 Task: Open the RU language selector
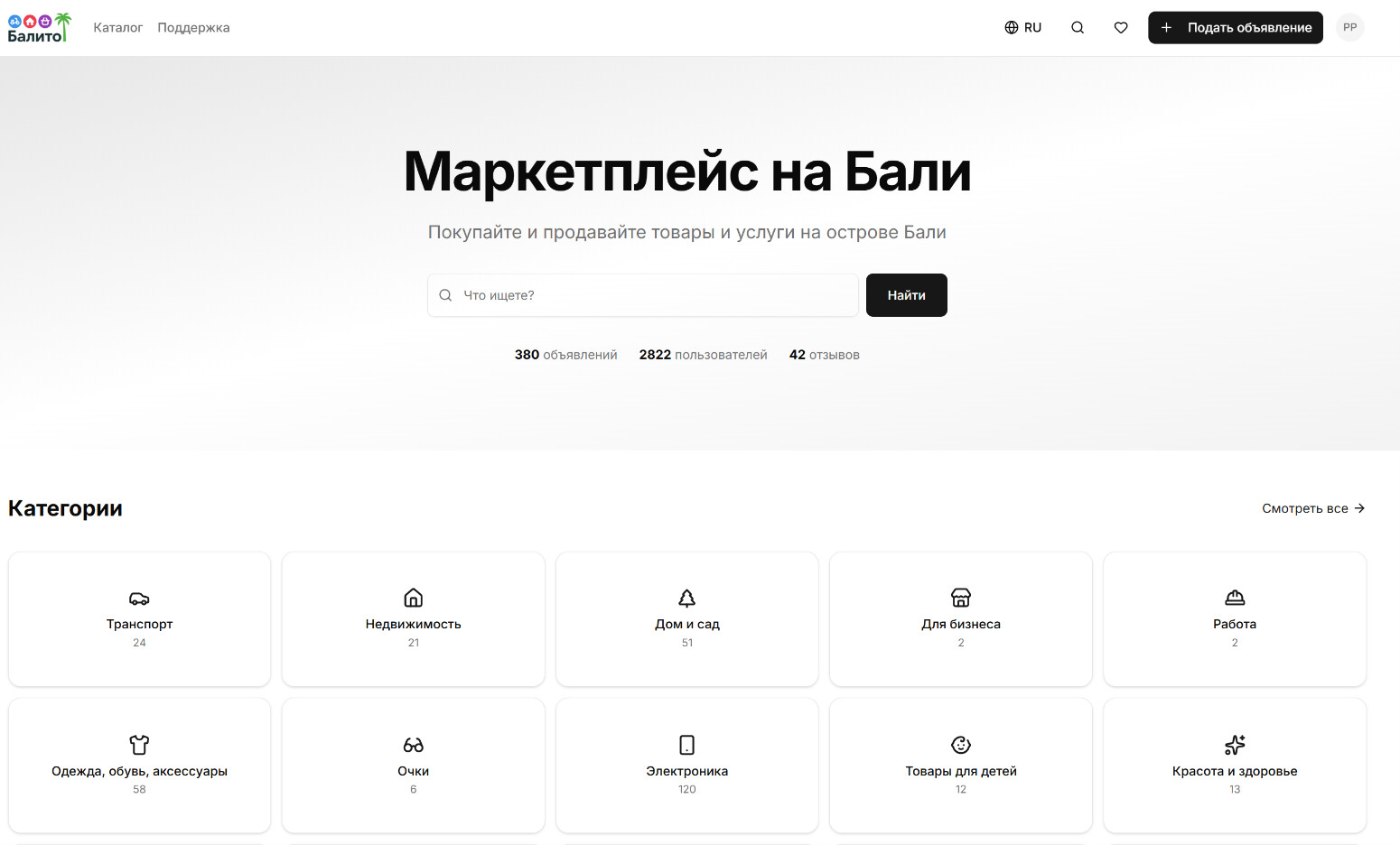(1023, 28)
